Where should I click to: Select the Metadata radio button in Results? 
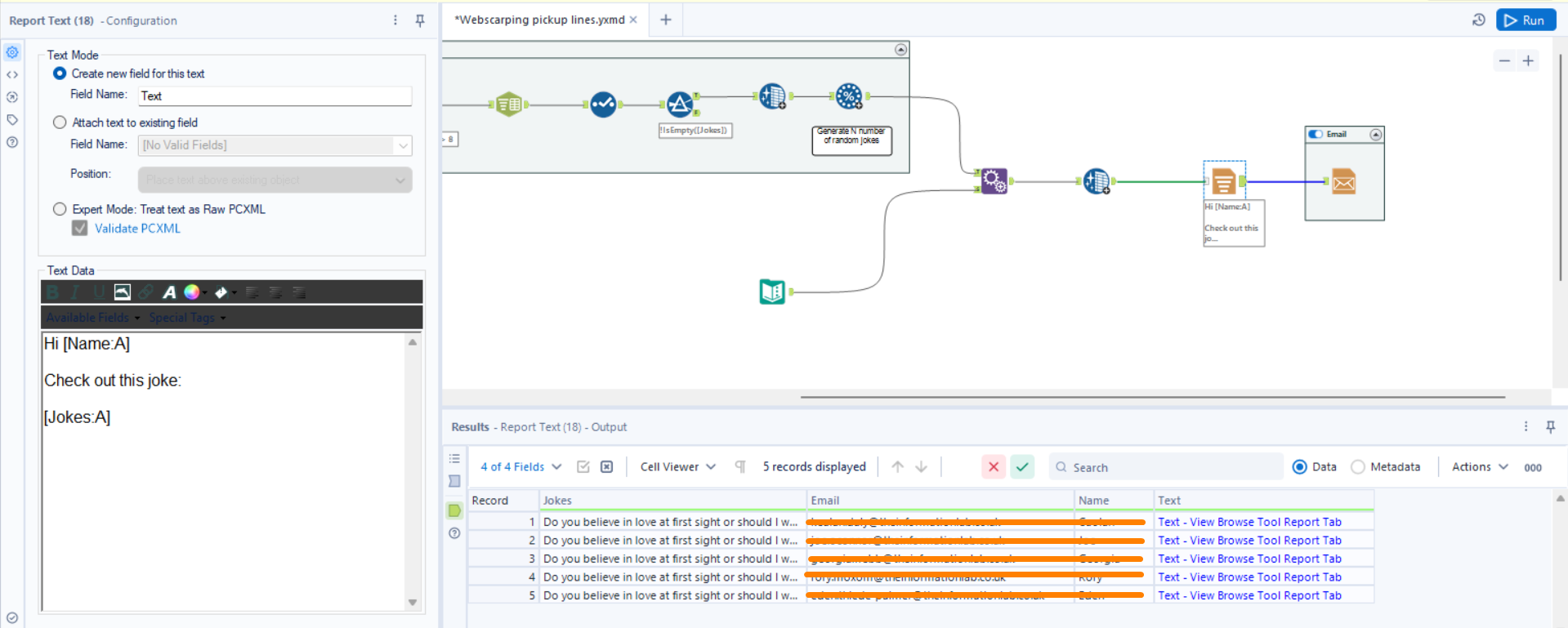1358,467
